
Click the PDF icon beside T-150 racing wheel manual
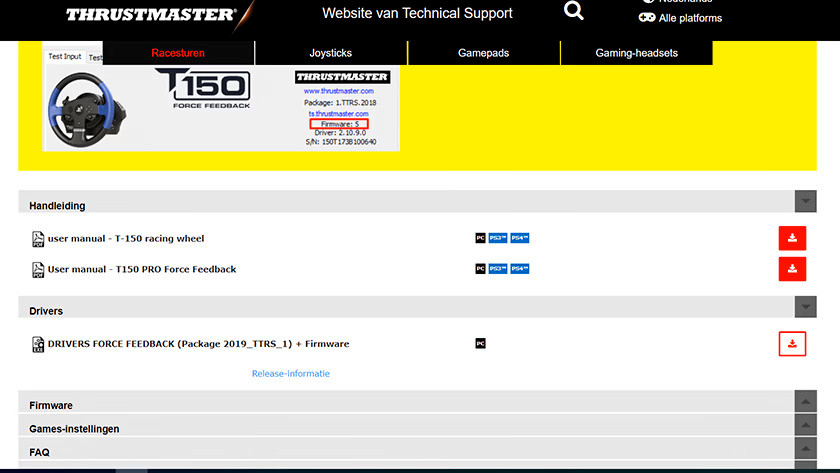coord(38,239)
